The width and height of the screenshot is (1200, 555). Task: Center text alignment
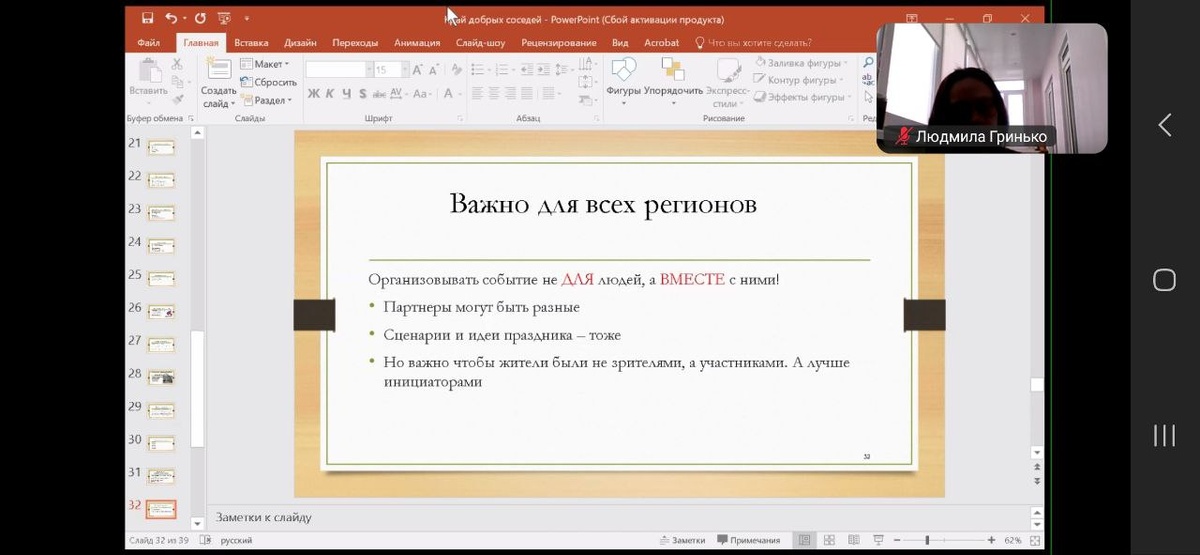coord(495,93)
